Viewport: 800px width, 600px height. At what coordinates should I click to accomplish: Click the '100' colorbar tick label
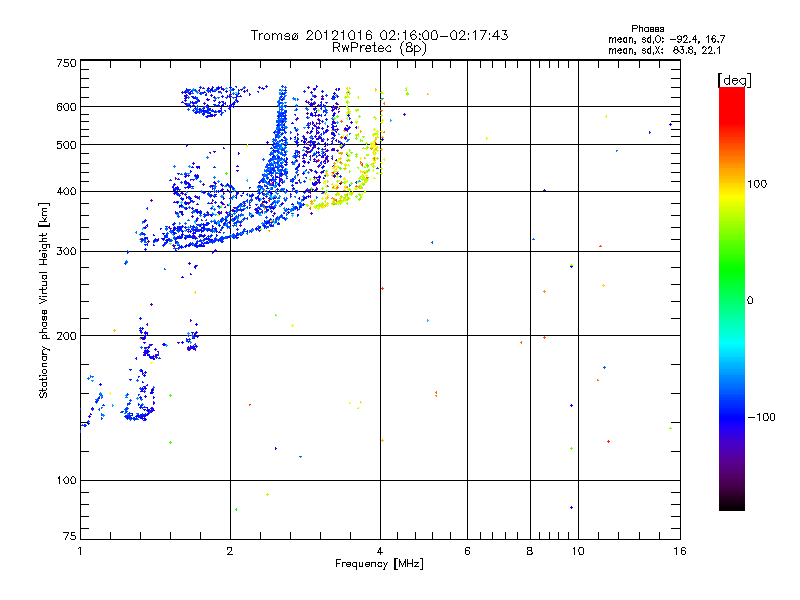point(757,184)
